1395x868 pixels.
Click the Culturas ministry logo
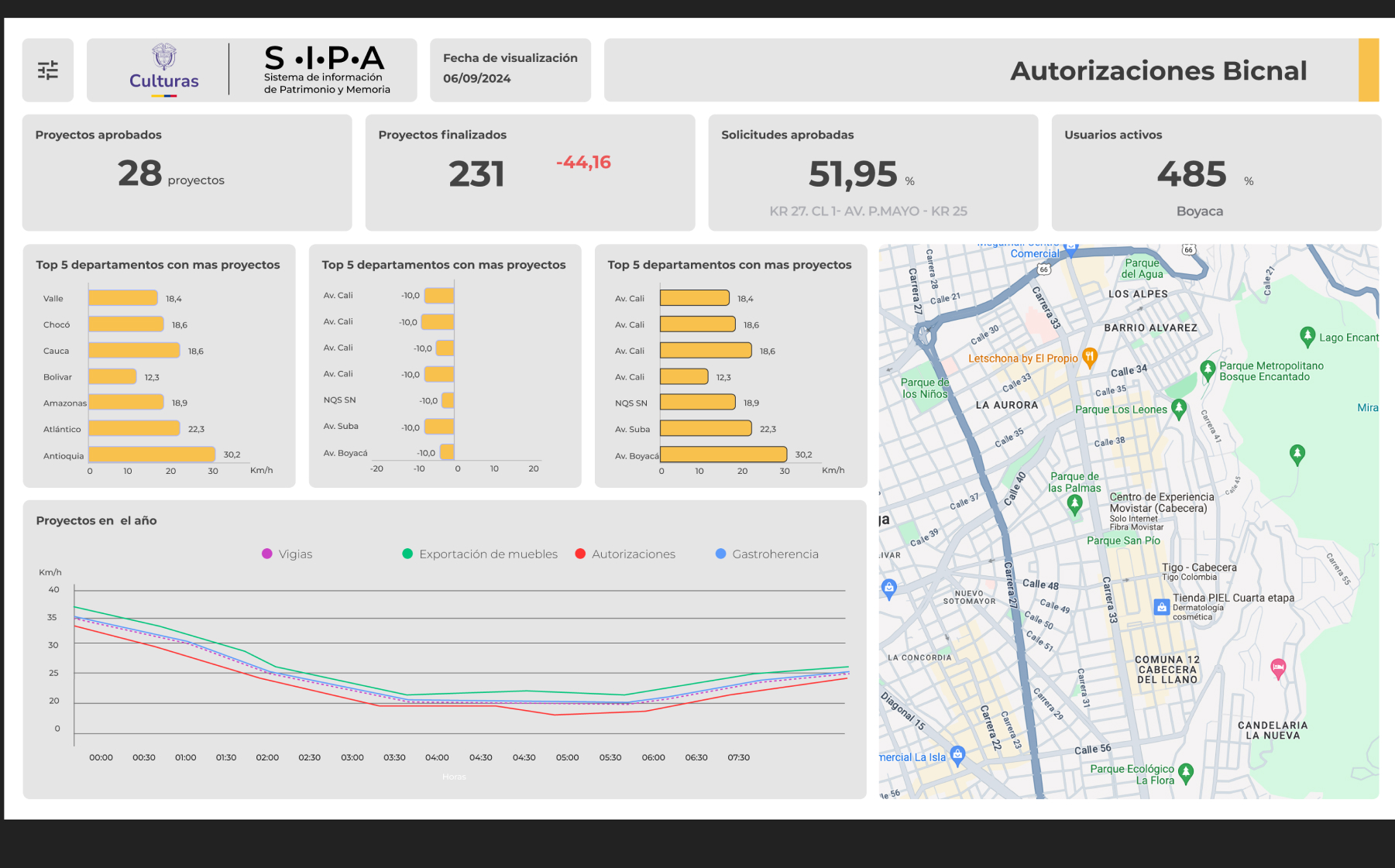[x=164, y=70]
